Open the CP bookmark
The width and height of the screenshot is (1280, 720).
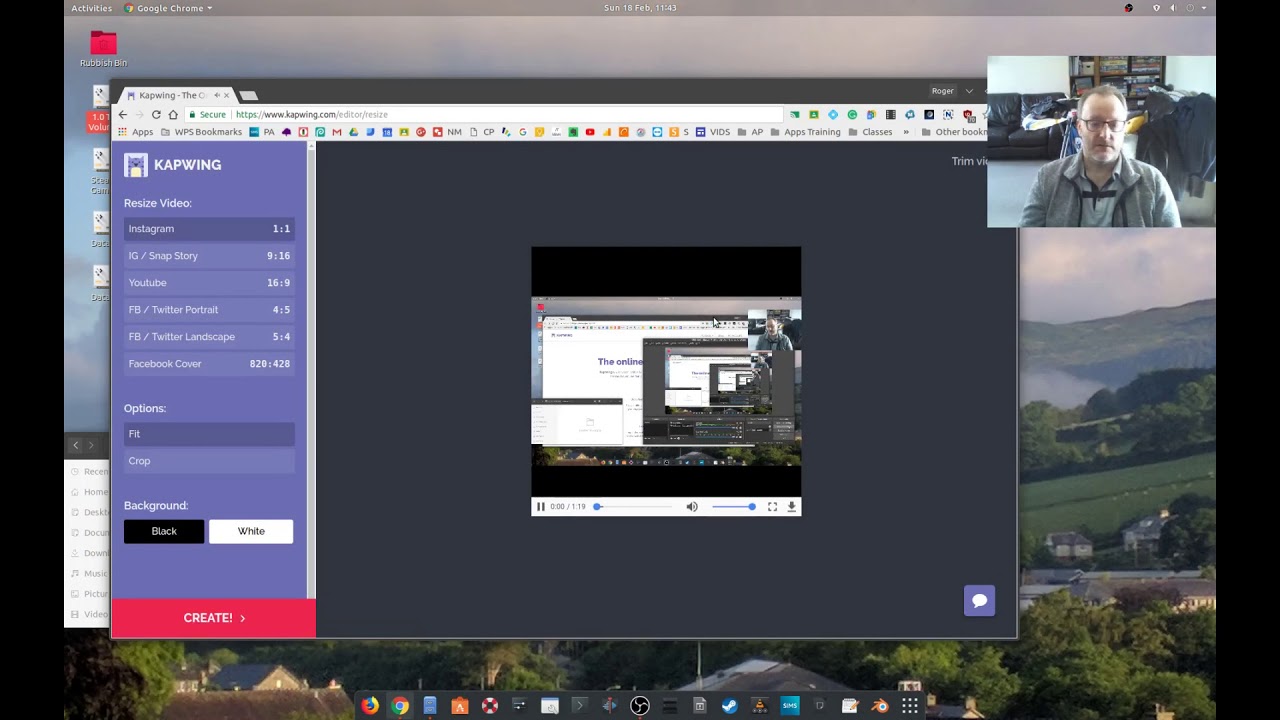482,132
